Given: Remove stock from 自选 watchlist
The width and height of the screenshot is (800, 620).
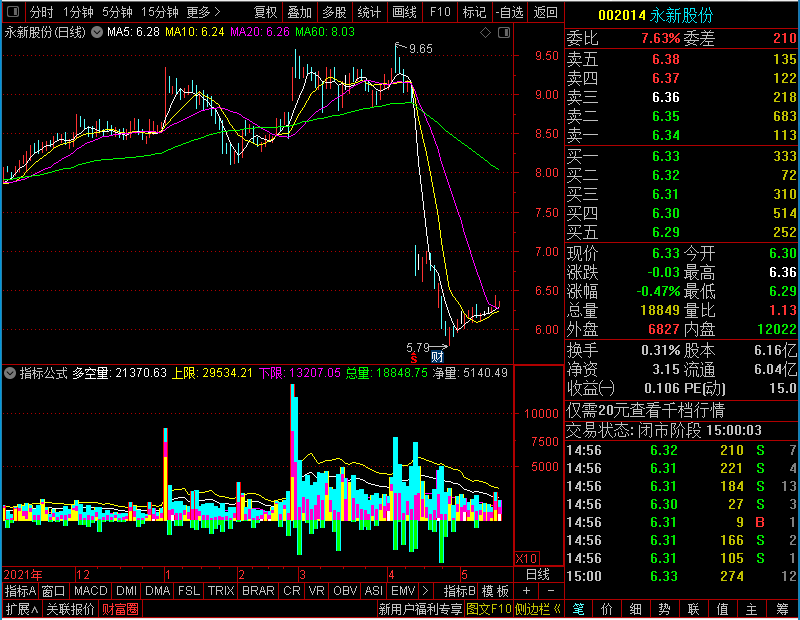Looking at the screenshot, I should tap(510, 12).
